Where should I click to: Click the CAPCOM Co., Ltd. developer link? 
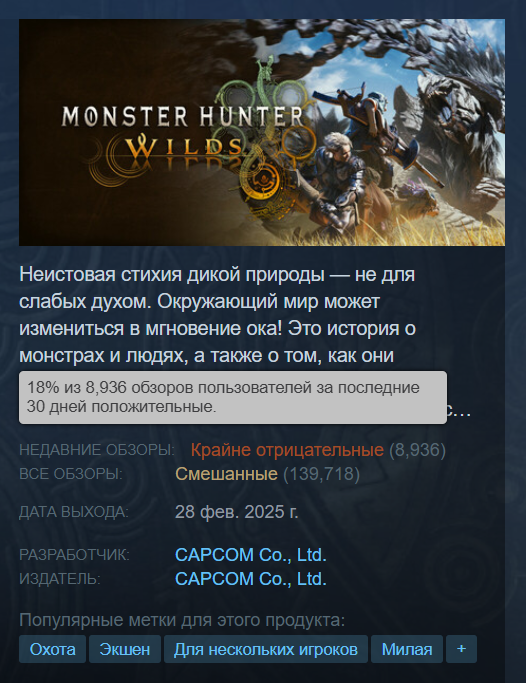[x=251, y=555]
